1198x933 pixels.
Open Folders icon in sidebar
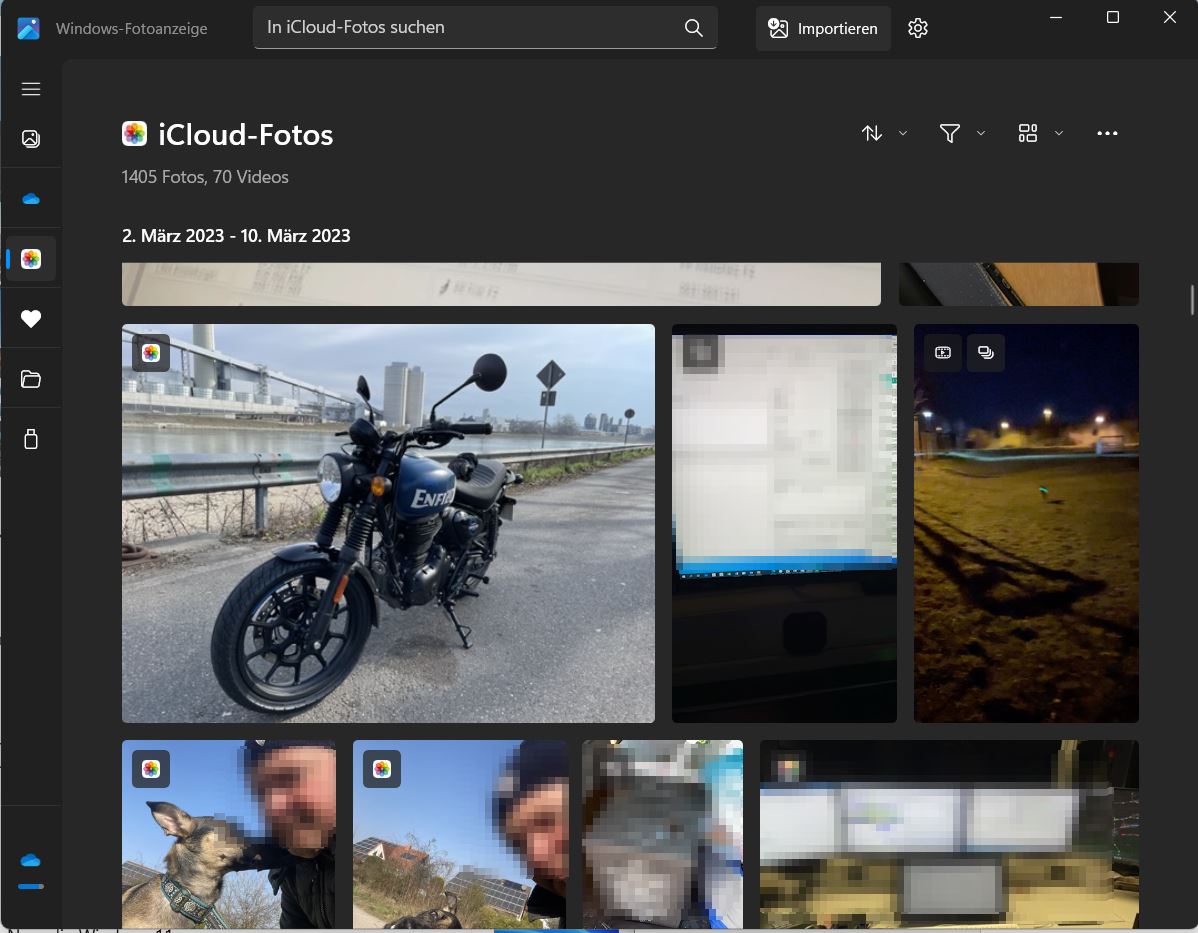[x=31, y=379]
